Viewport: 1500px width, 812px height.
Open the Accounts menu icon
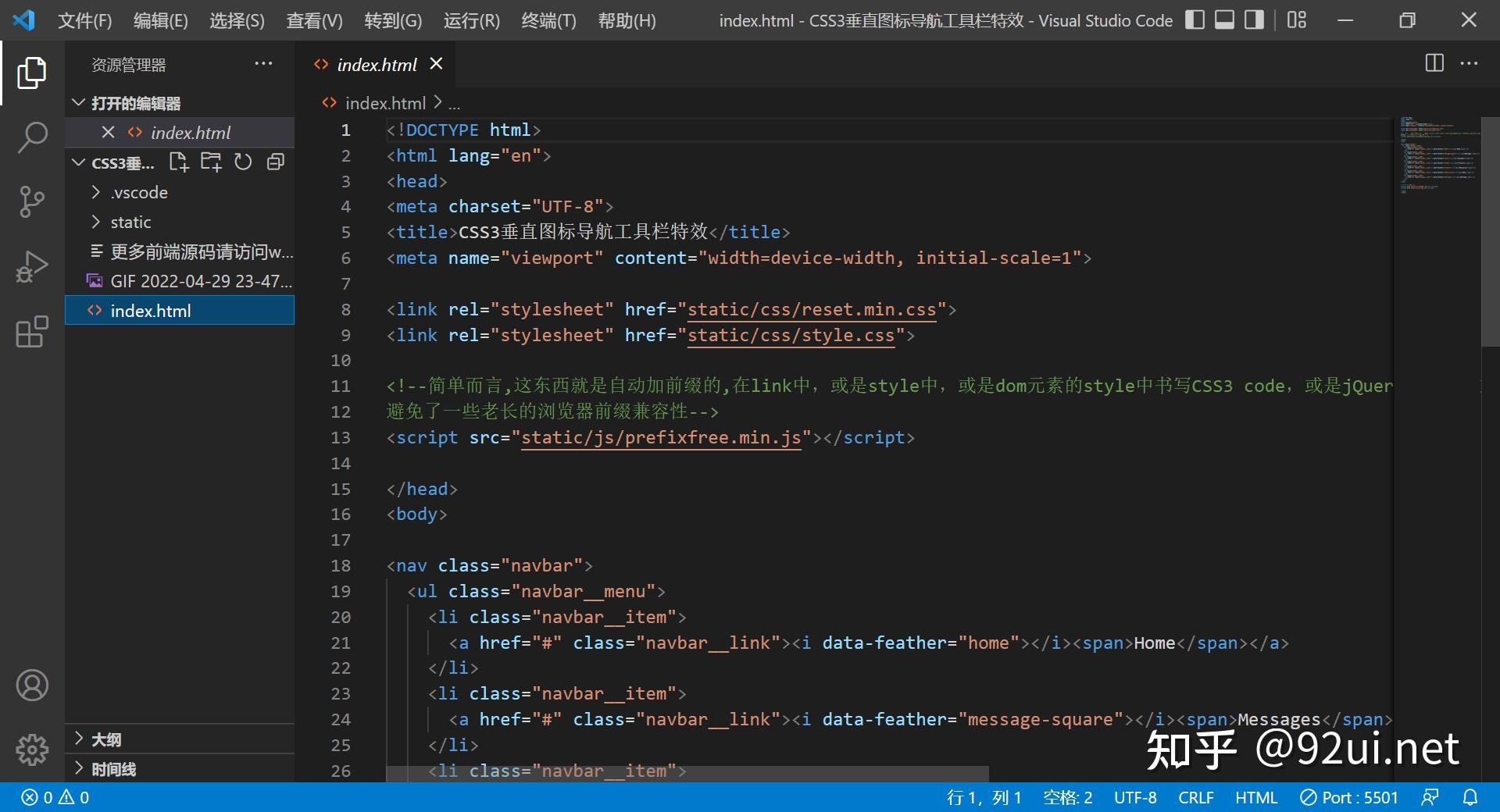[x=32, y=686]
